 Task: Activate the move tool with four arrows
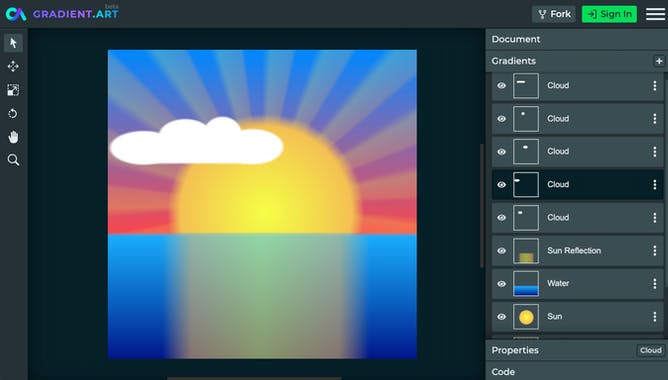(x=13, y=66)
